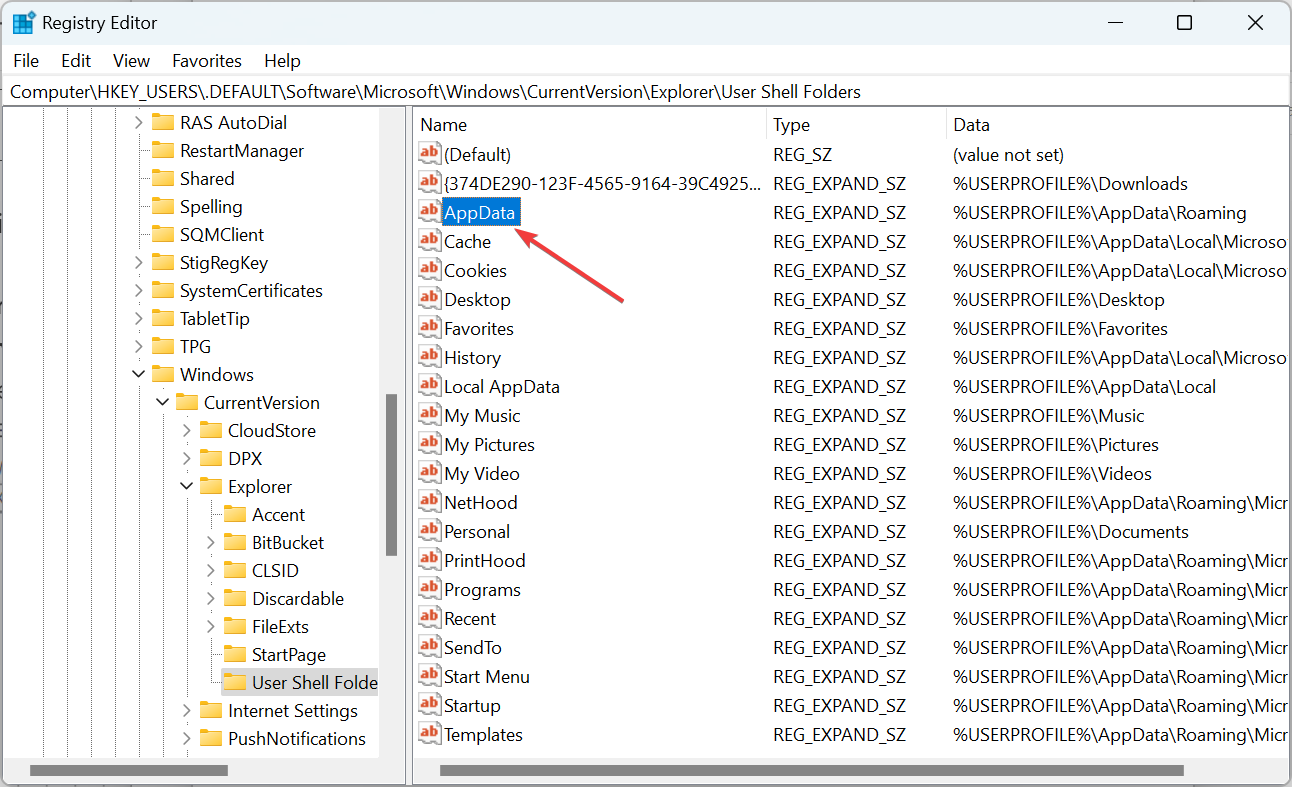The image size is (1292, 787).
Task: Click the string icon beside Local AppData
Action: (x=429, y=386)
